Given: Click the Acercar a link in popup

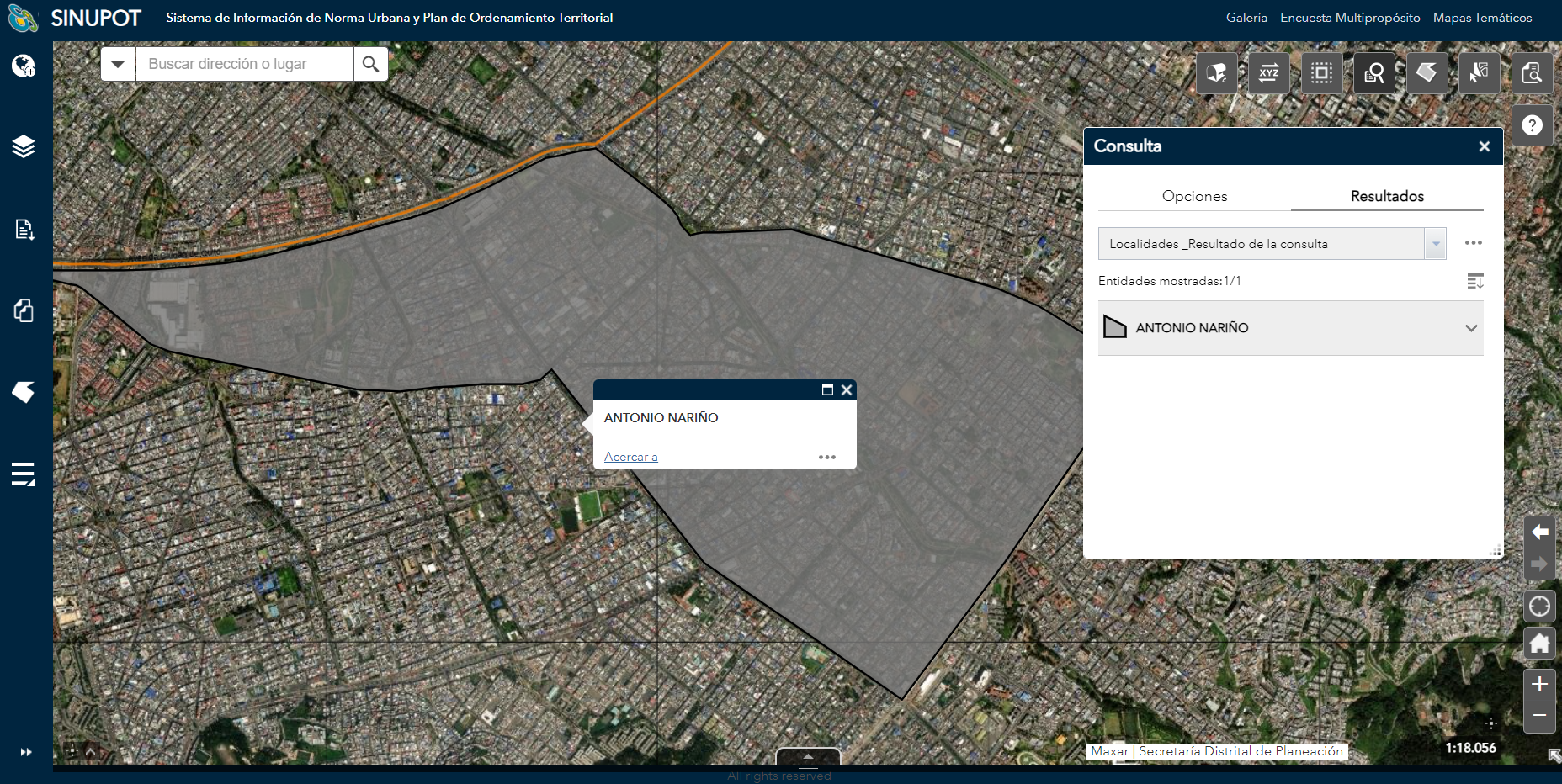Looking at the screenshot, I should coord(630,457).
